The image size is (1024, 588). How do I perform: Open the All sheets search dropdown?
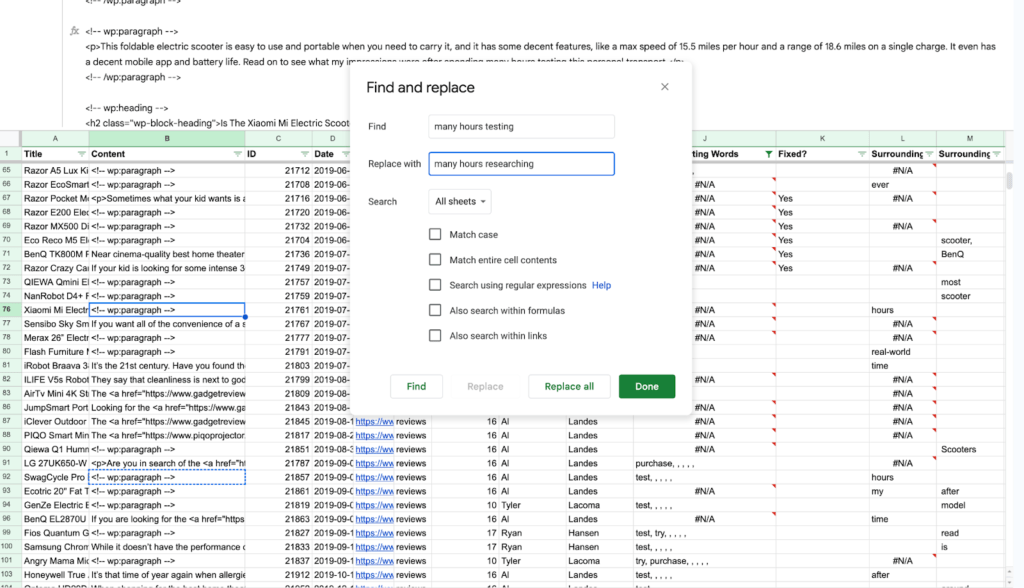pos(460,201)
